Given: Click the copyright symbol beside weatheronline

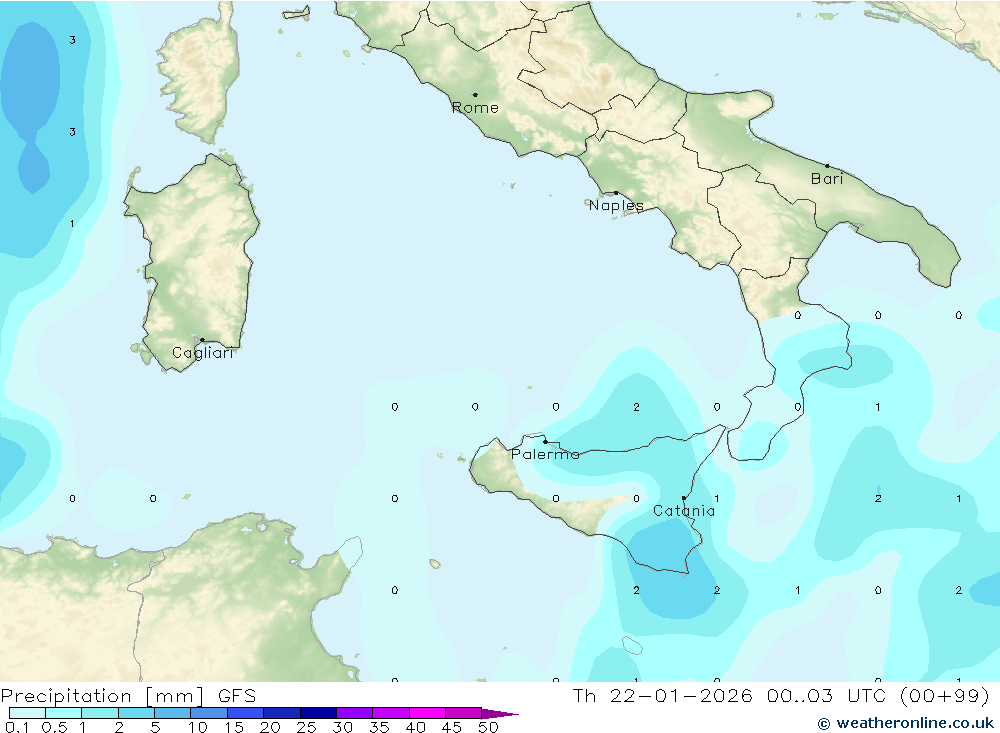Looking at the screenshot, I should pos(824,723).
